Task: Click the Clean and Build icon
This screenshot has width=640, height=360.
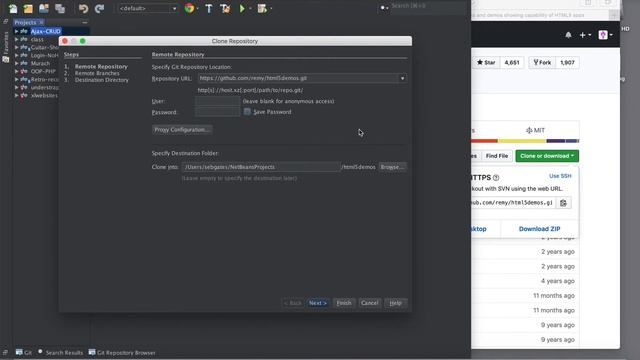Action: tap(225, 8)
